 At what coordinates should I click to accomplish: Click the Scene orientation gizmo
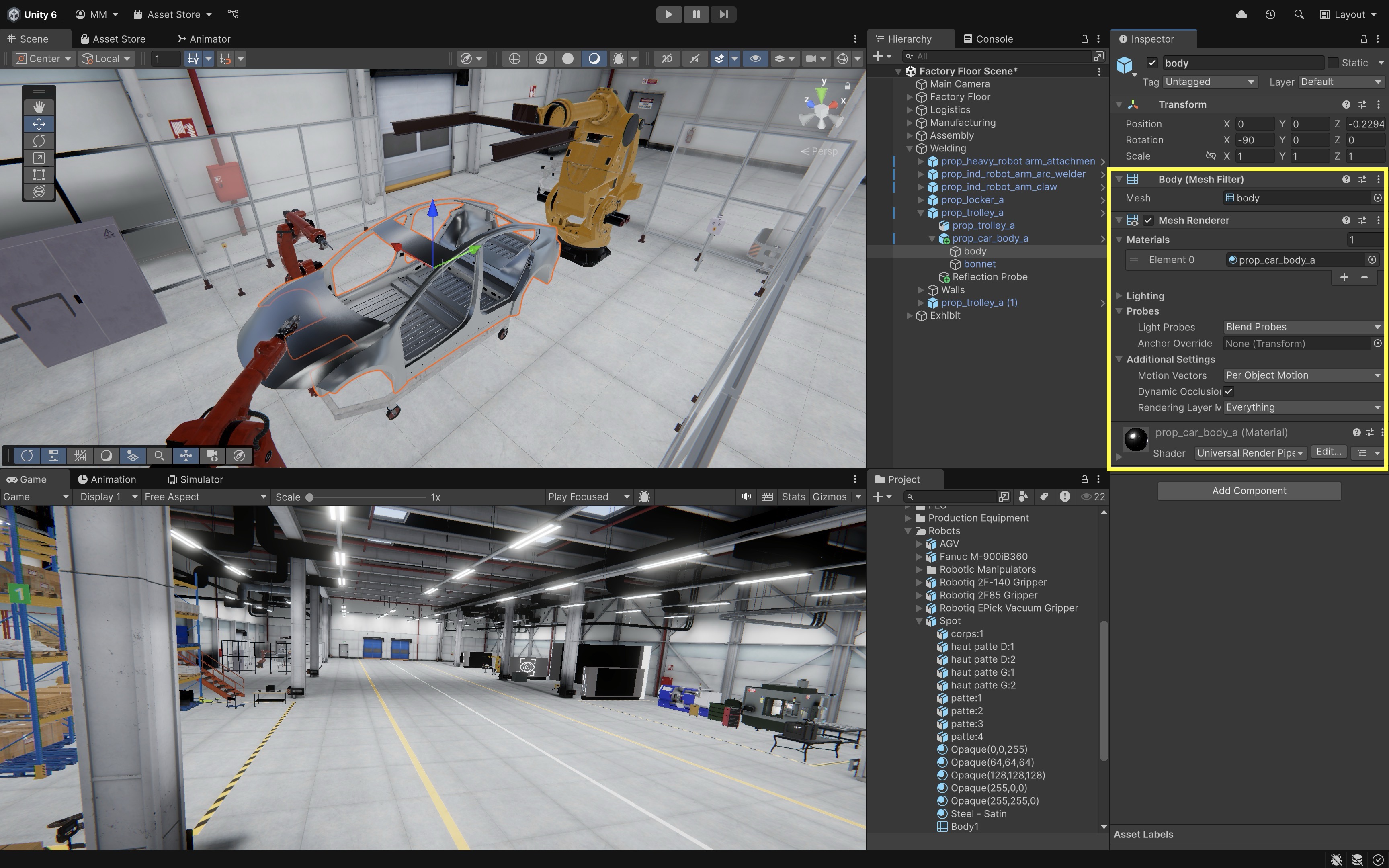(x=822, y=110)
